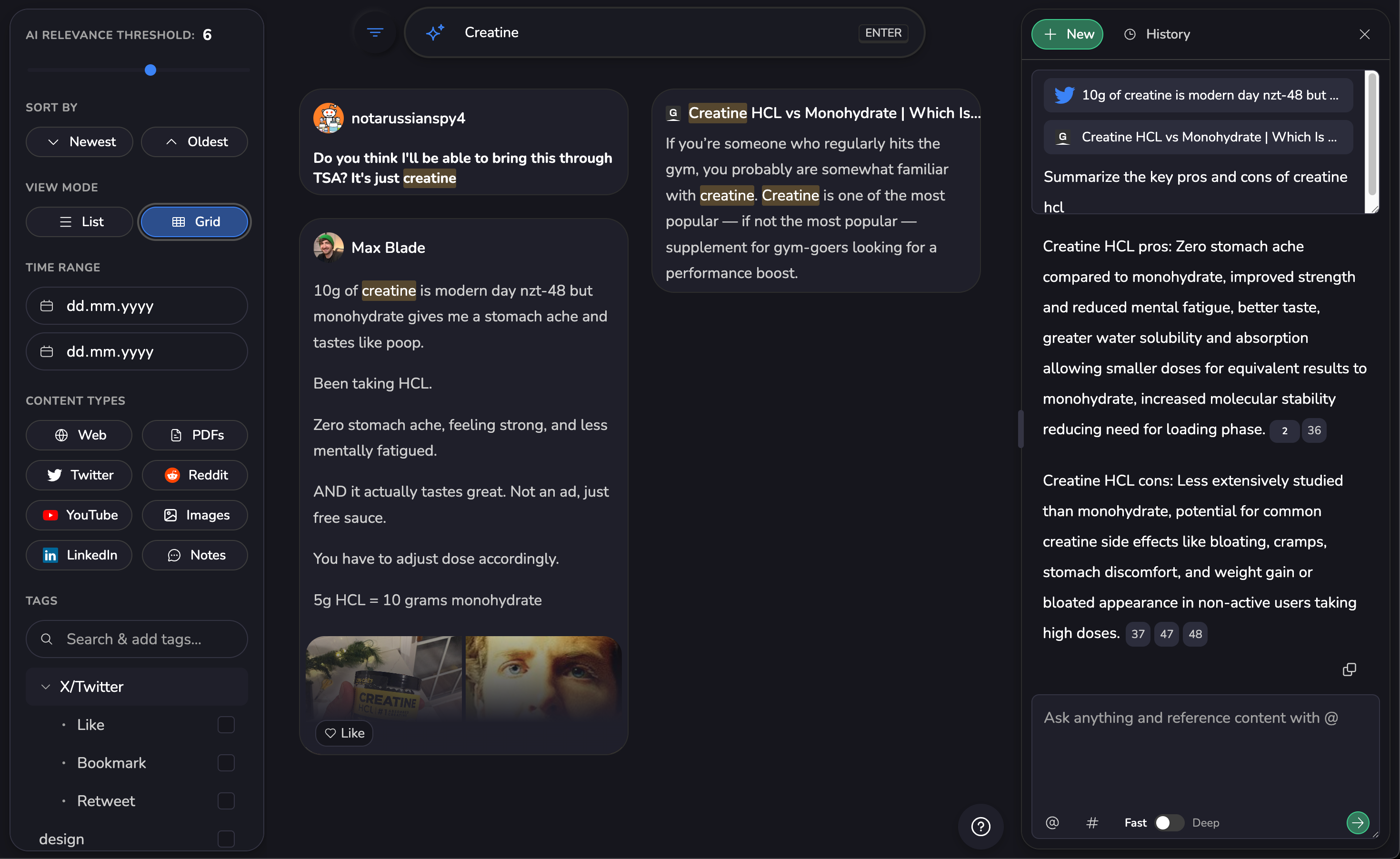Adjust the AI relevance threshold slider
Image resolution: width=1400 pixels, height=859 pixels.
click(150, 70)
